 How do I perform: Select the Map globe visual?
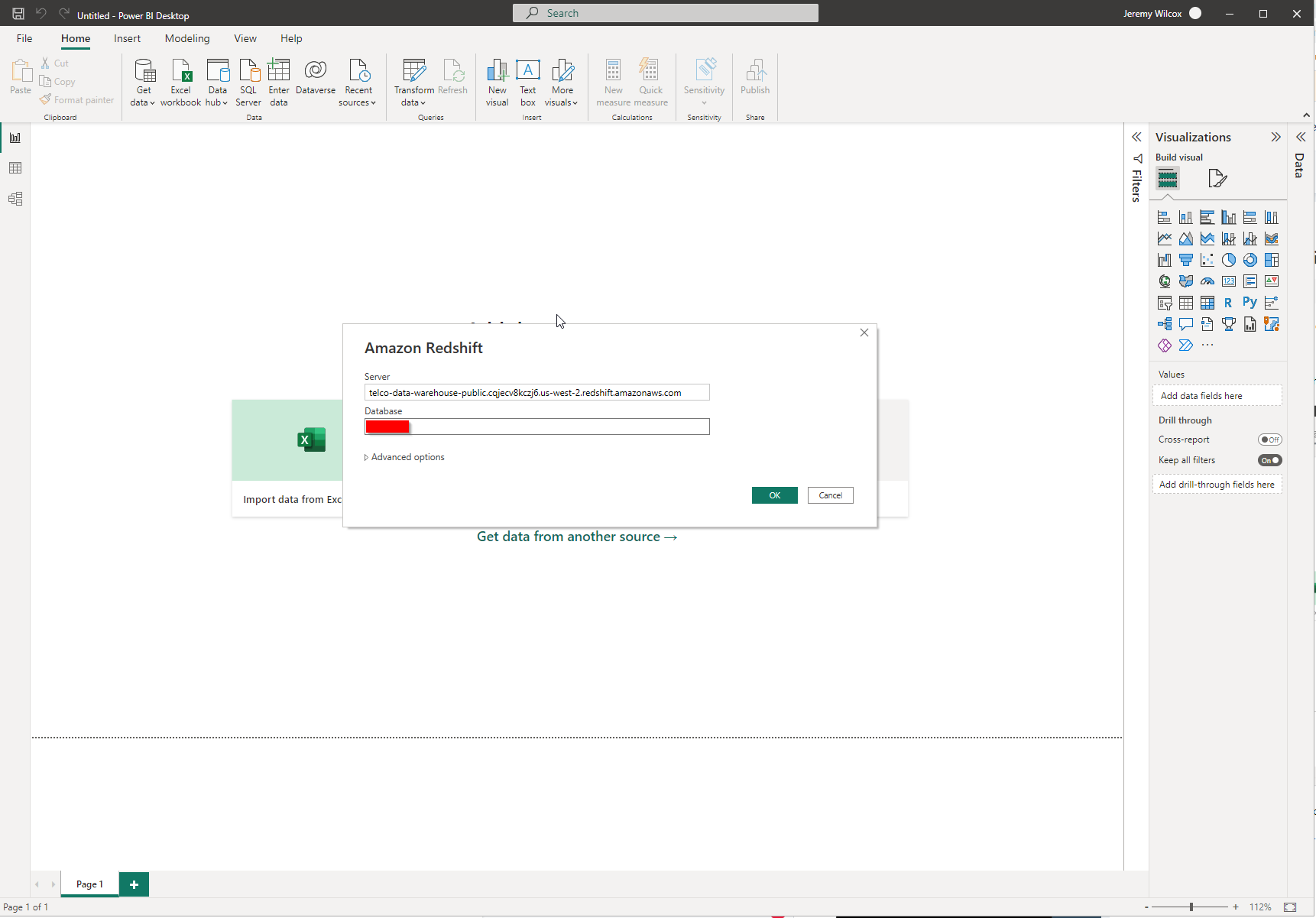pyautogui.click(x=1164, y=281)
